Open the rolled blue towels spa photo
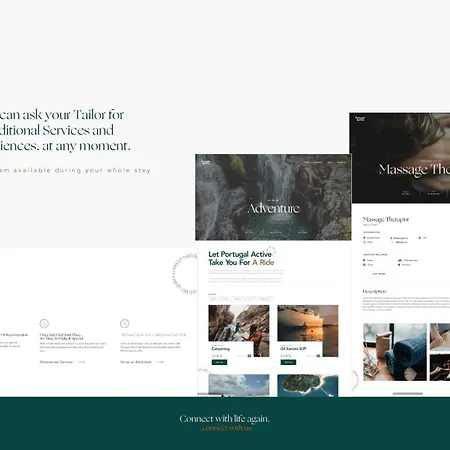The image size is (450, 450). point(395,352)
